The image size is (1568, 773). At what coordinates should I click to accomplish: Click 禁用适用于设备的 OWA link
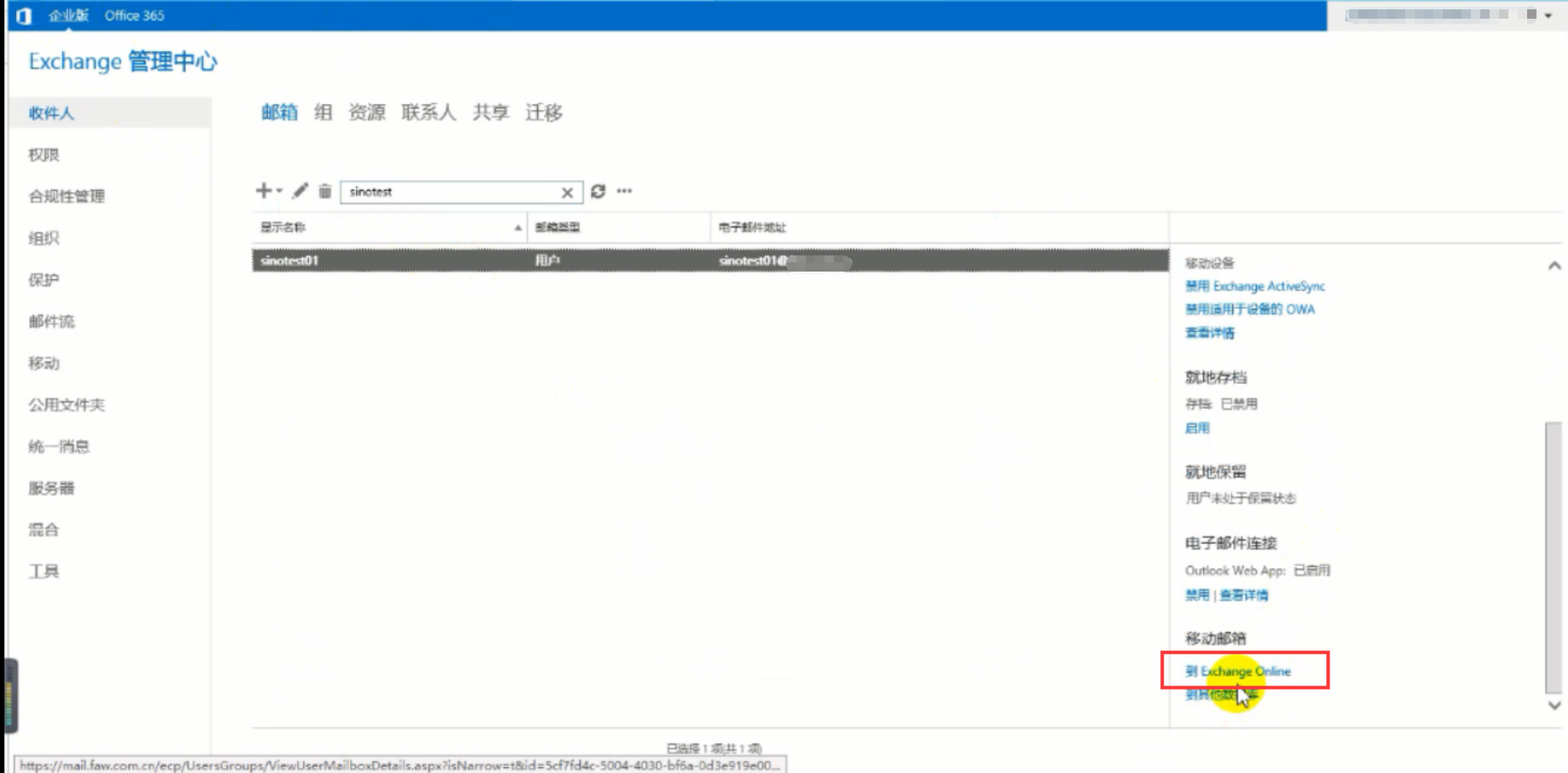coord(1249,310)
